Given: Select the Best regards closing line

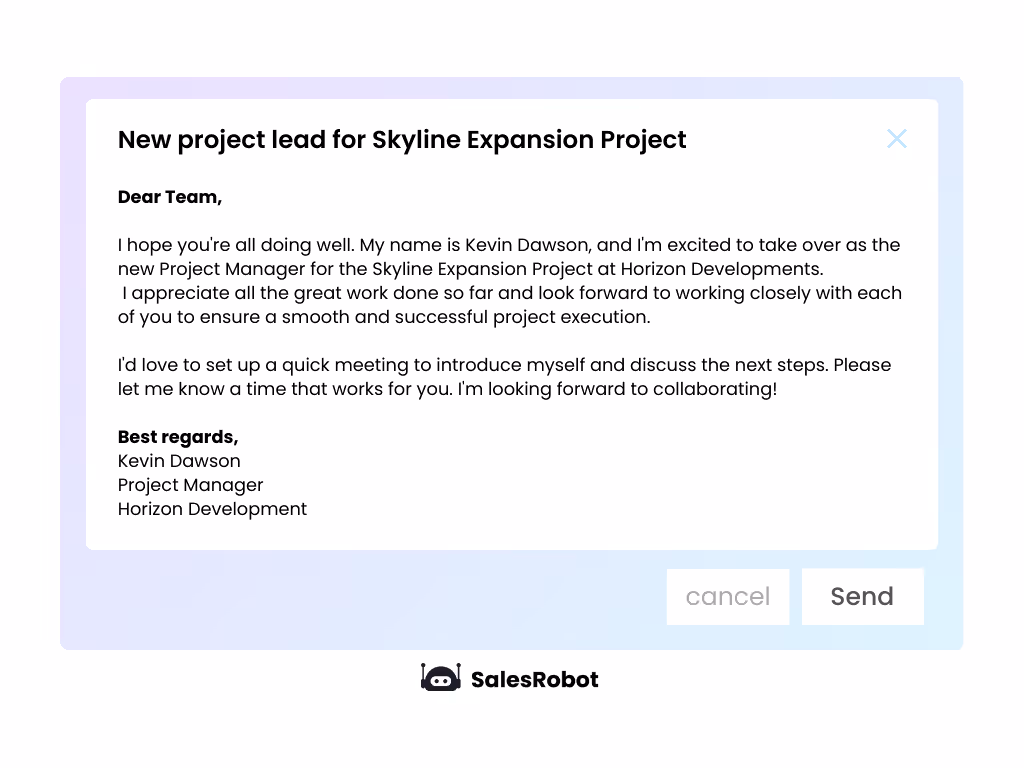Looking at the screenshot, I should (180, 437).
